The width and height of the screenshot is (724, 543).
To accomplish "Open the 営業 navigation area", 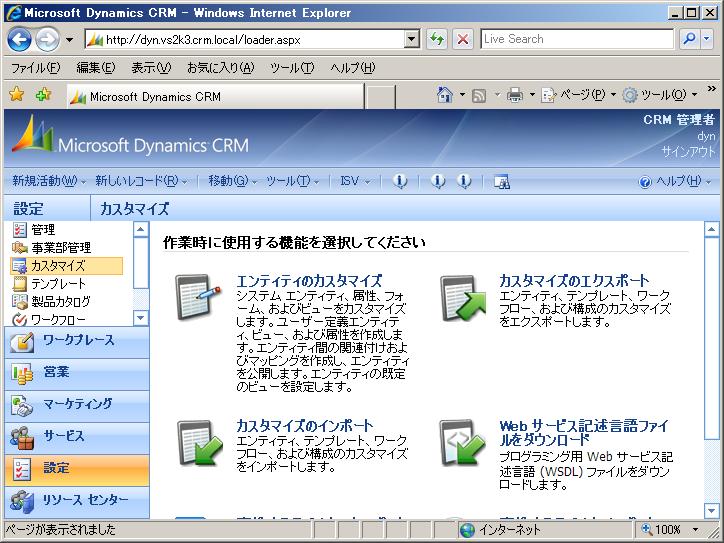I will pos(77,374).
